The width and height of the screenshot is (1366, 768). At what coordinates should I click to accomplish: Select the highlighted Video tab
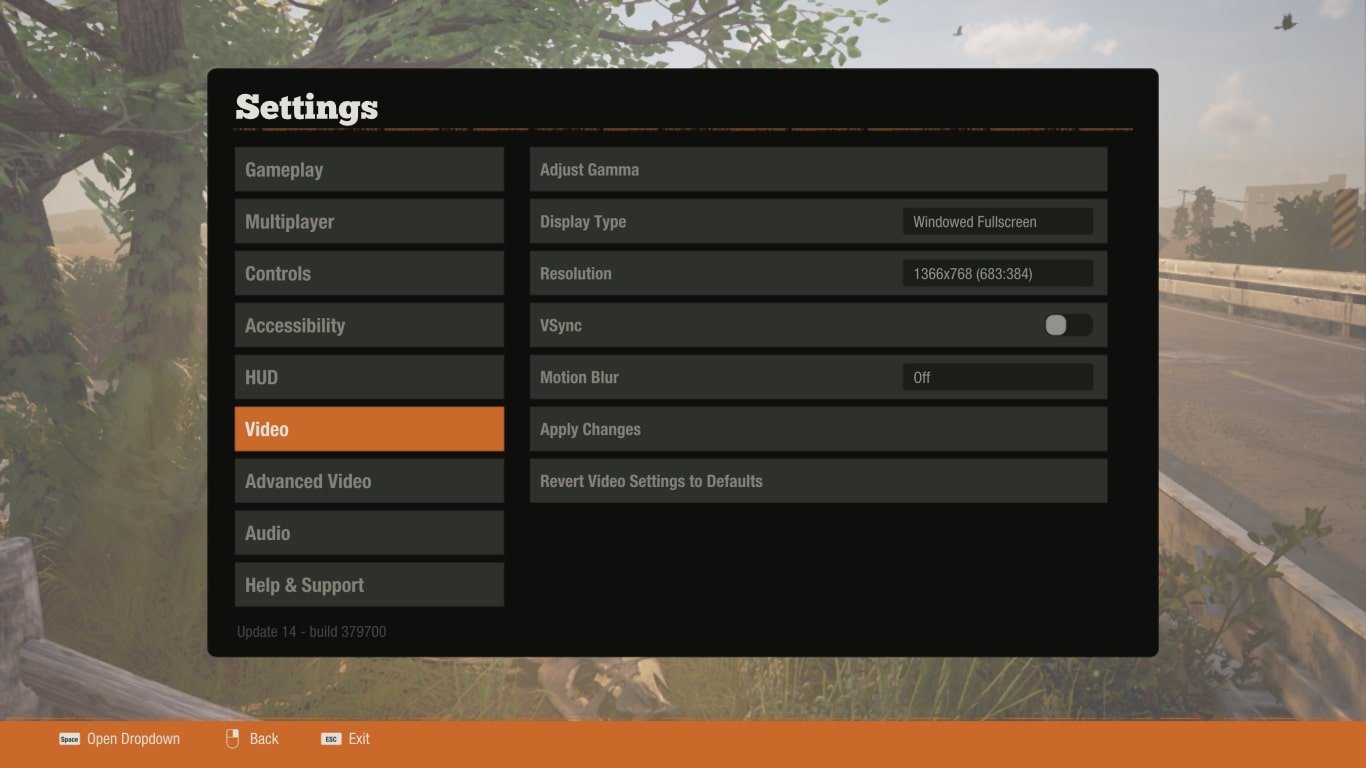pyautogui.click(x=369, y=429)
